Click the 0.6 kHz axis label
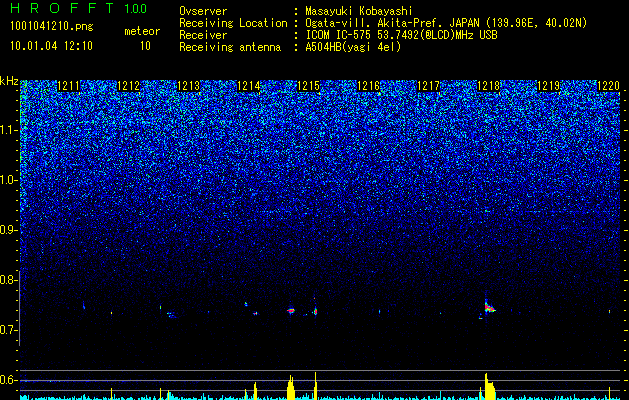Screen dimensions: 629x400 pyautogui.click(x=9, y=380)
